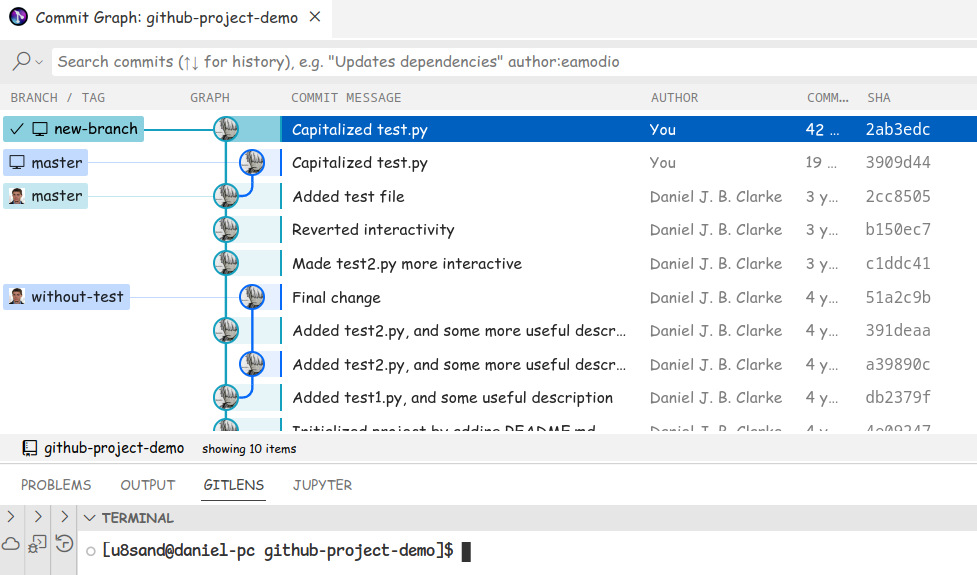Viewport: 977px width, 575px height.
Task: Select the without-test branch label
Action: [x=76, y=297]
